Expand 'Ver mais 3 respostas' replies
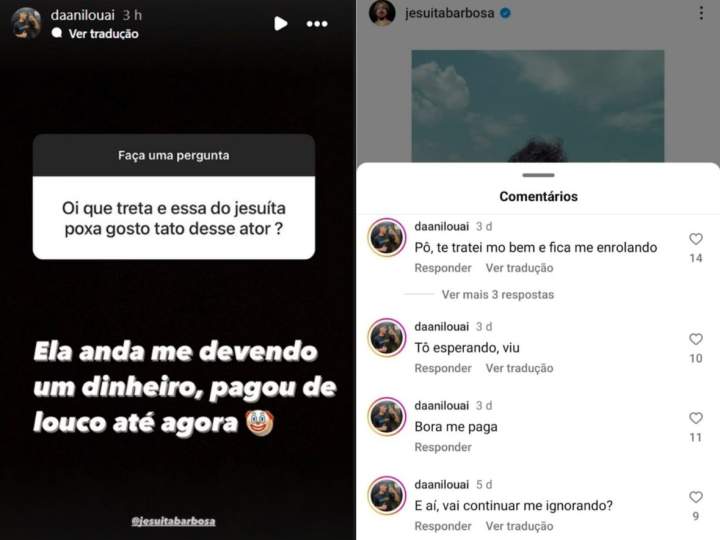This screenshot has width=720, height=540. [x=498, y=294]
